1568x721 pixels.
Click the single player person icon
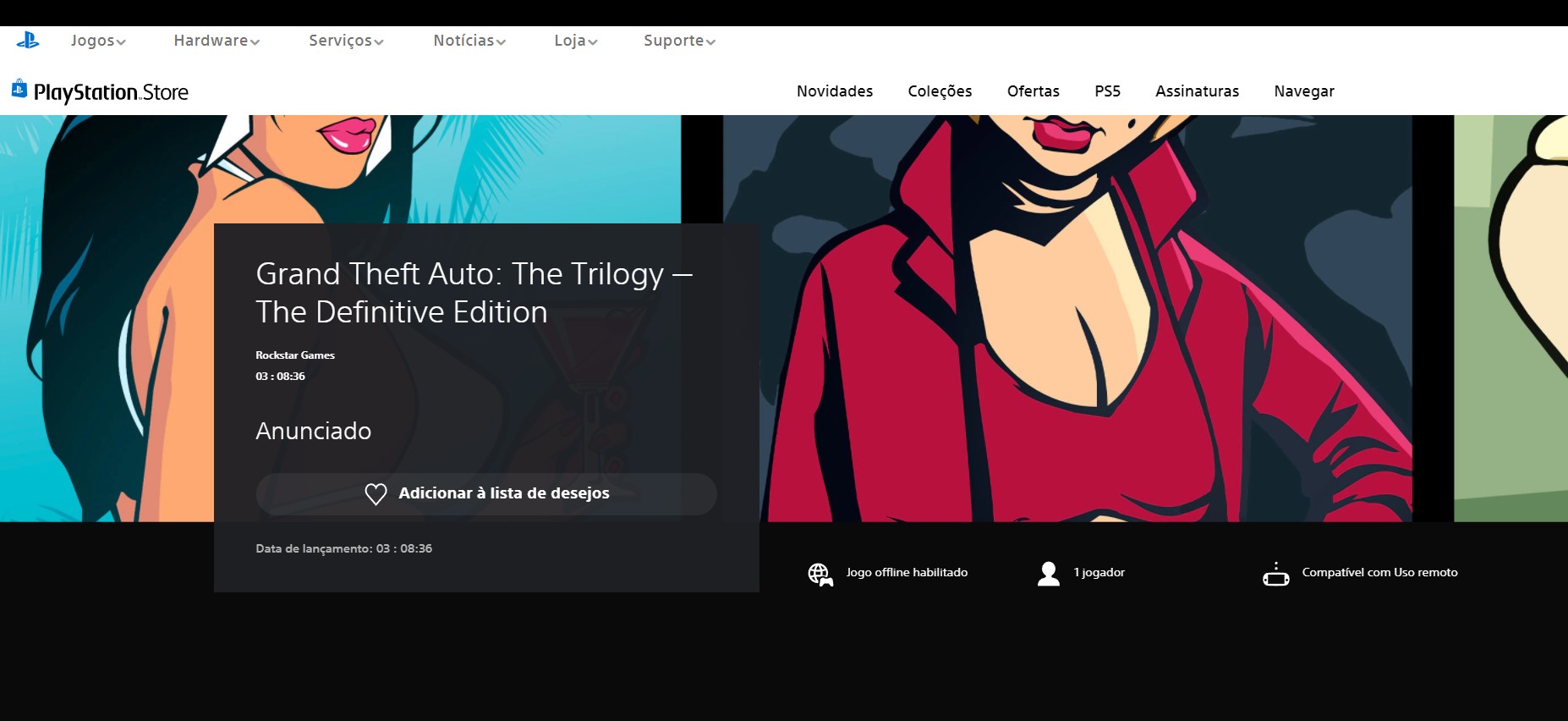pos(1049,574)
